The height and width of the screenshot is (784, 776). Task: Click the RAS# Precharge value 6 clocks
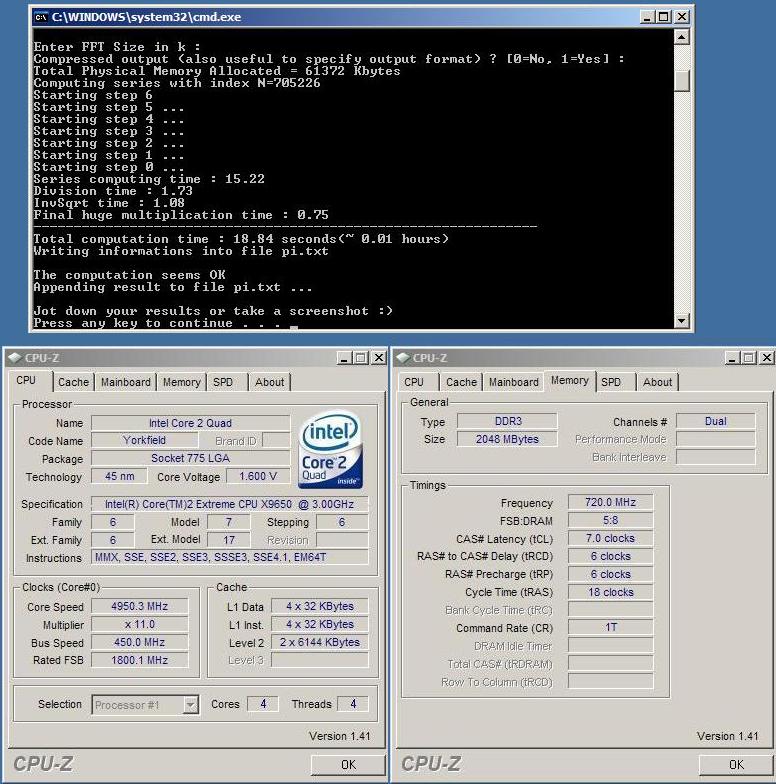610,574
